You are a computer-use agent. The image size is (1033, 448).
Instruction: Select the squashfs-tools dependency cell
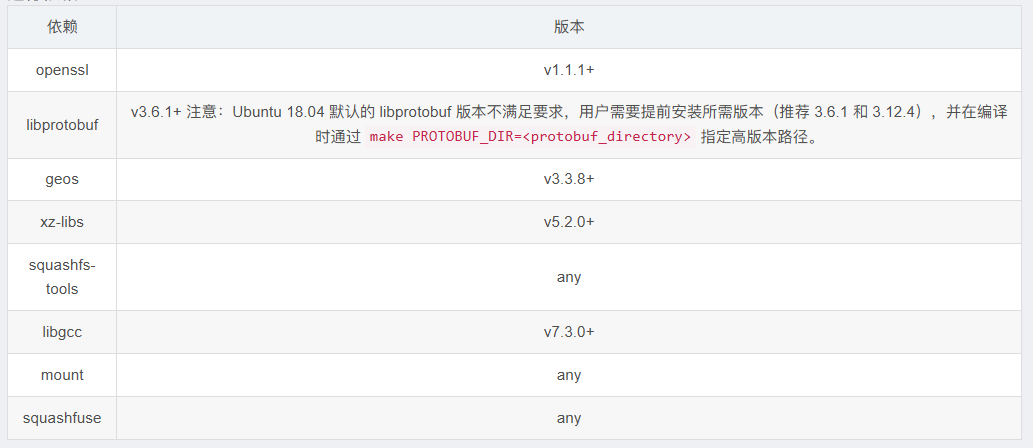click(62, 276)
